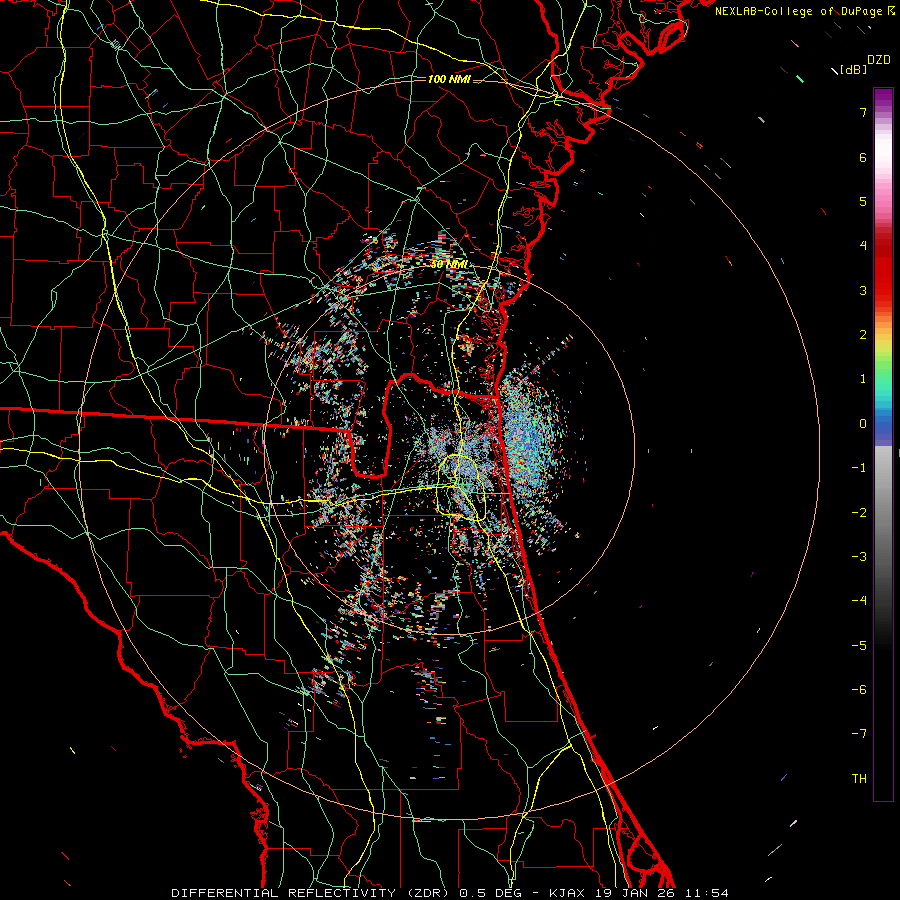Click the -4 value on the color scale
Screen dimensions: 900x900
[859, 601]
